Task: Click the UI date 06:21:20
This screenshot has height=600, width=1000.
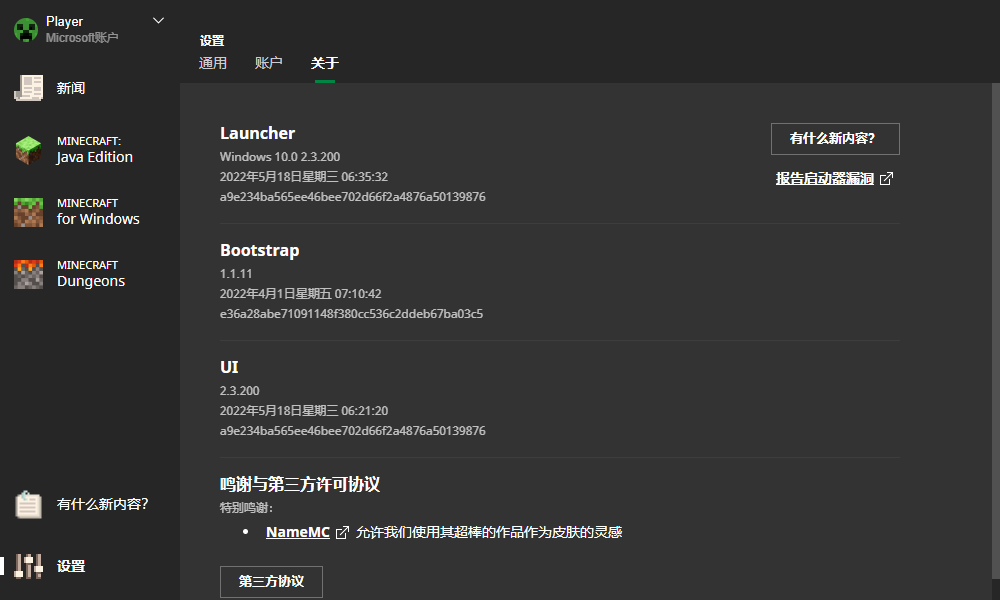Action: pyautogui.click(x=304, y=411)
